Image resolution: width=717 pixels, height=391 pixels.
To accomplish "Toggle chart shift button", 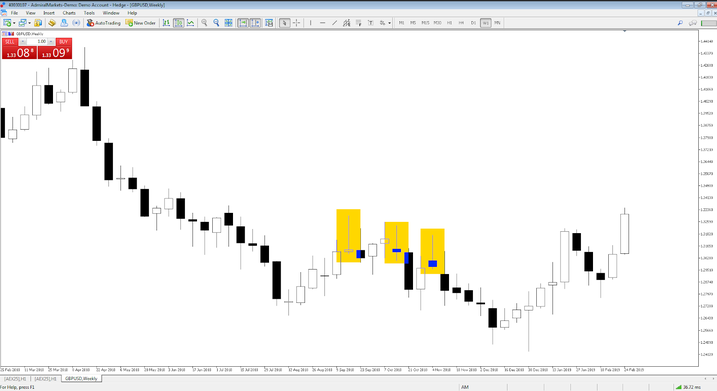I will (x=255, y=23).
